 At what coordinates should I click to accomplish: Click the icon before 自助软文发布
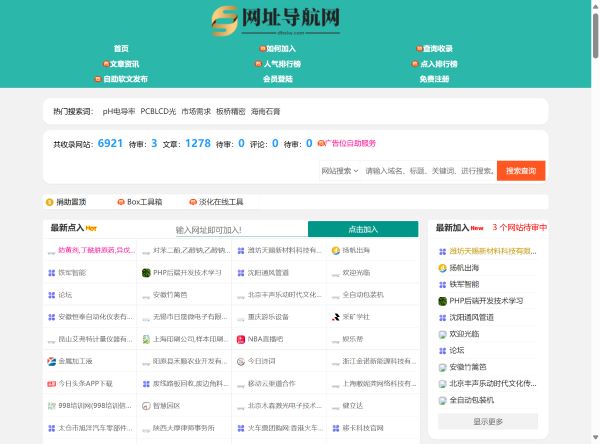coord(98,79)
